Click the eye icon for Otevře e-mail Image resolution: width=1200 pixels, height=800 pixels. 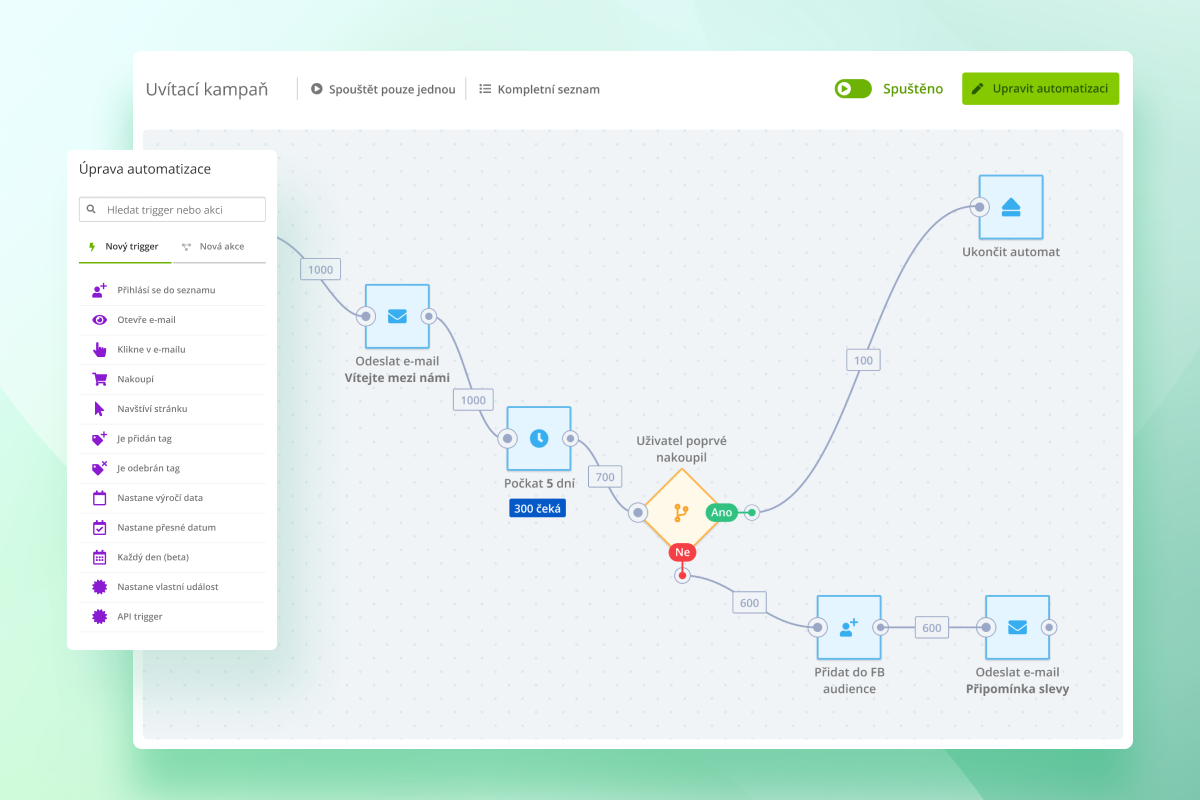(99, 320)
